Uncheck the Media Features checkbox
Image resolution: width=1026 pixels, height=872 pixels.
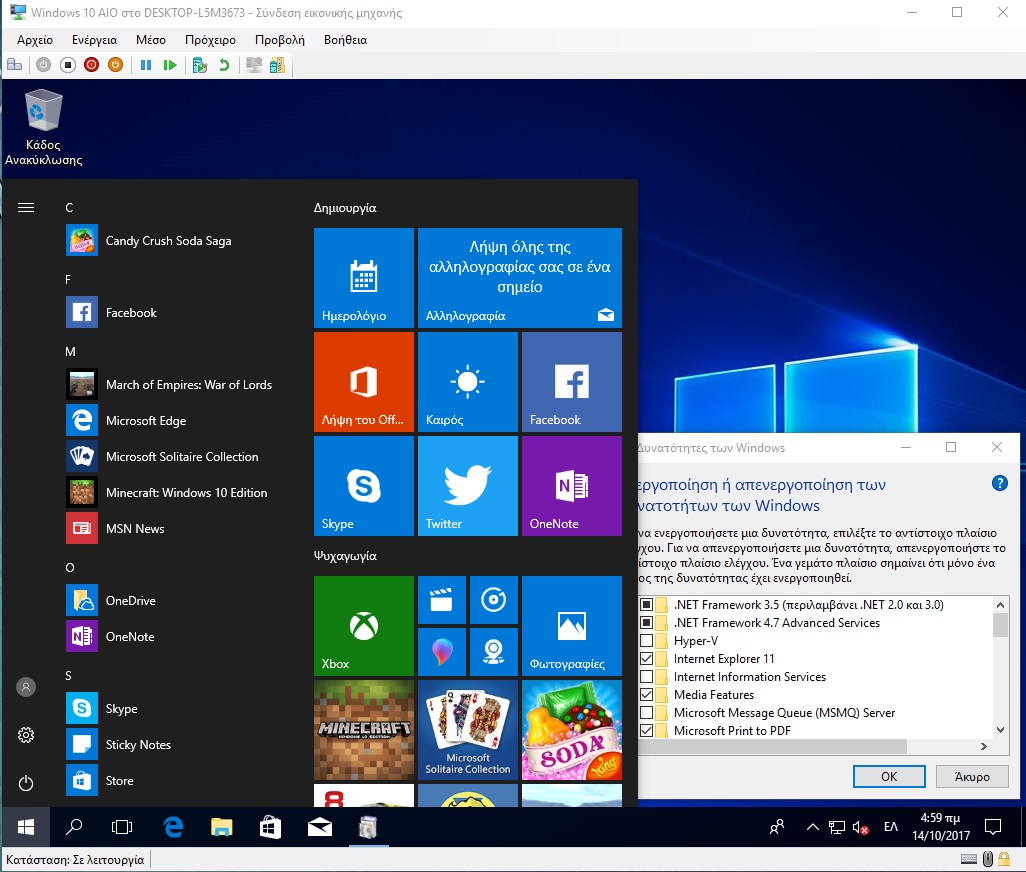pos(646,694)
